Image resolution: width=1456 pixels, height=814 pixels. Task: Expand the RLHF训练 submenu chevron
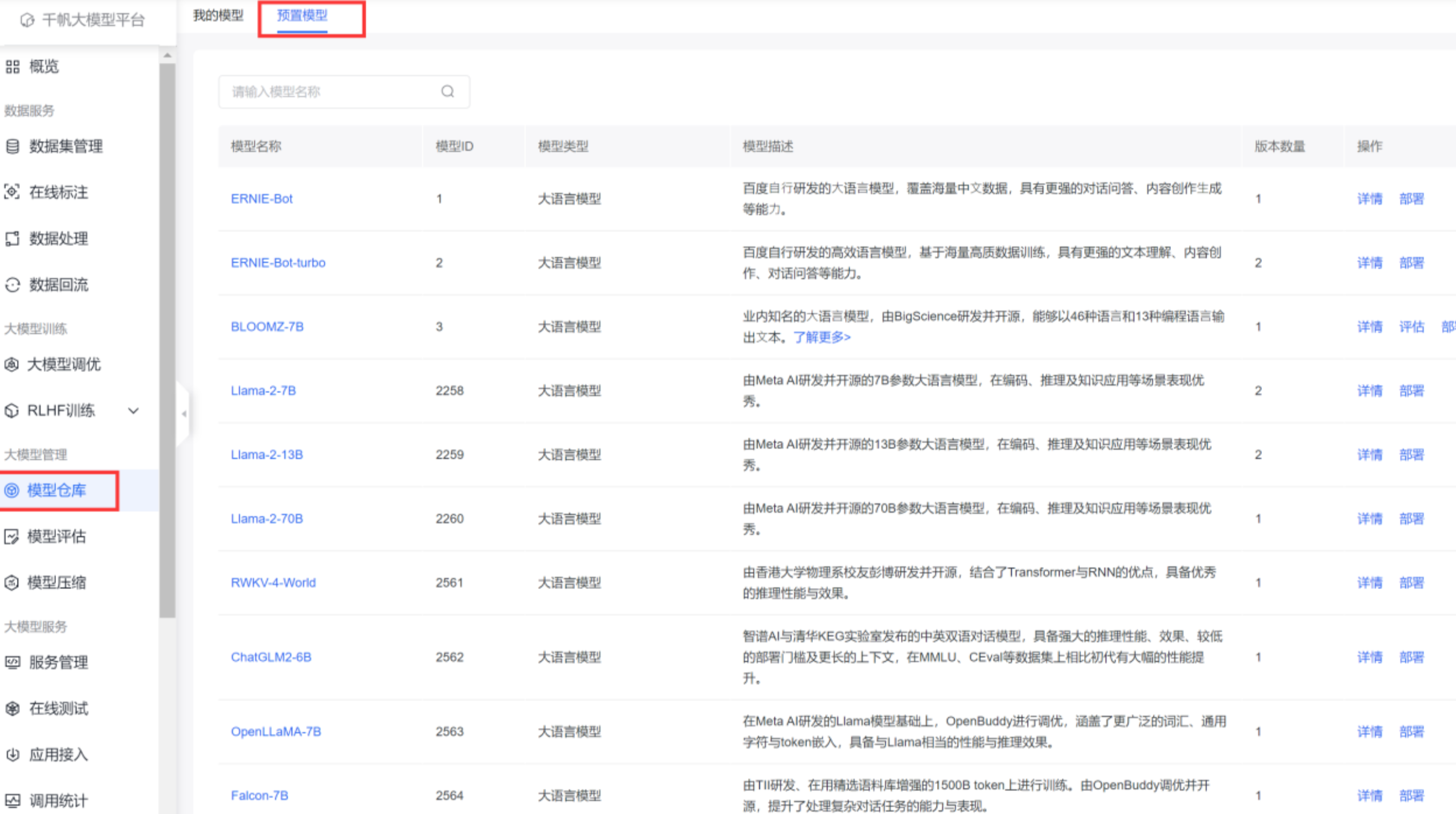(134, 411)
